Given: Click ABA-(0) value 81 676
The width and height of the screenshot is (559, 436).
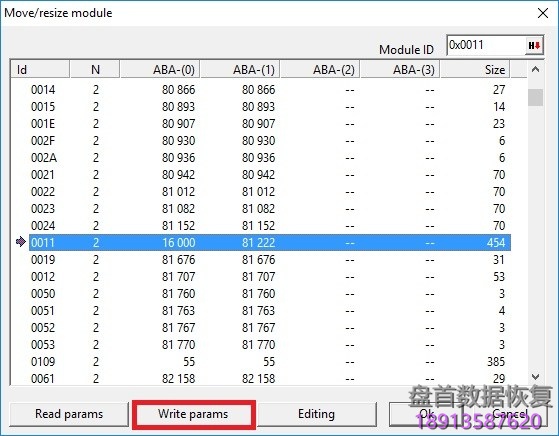Looking at the screenshot, I should (x=179, y=260).
